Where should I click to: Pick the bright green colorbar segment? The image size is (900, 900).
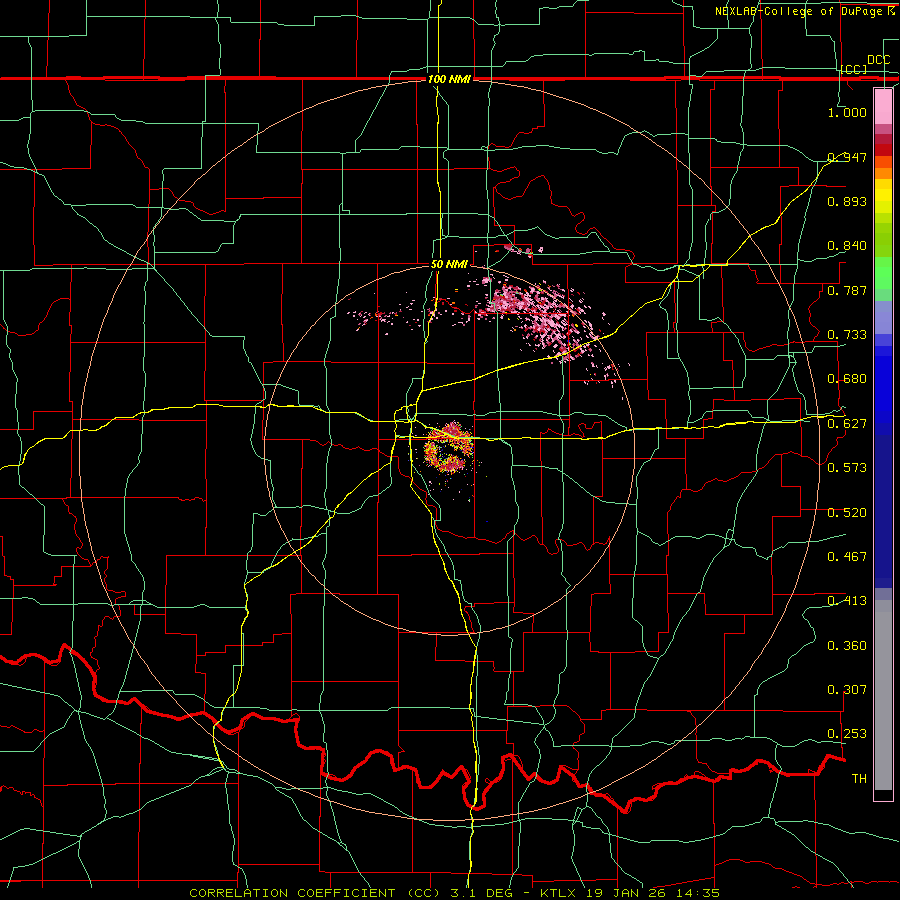(883, 273)
